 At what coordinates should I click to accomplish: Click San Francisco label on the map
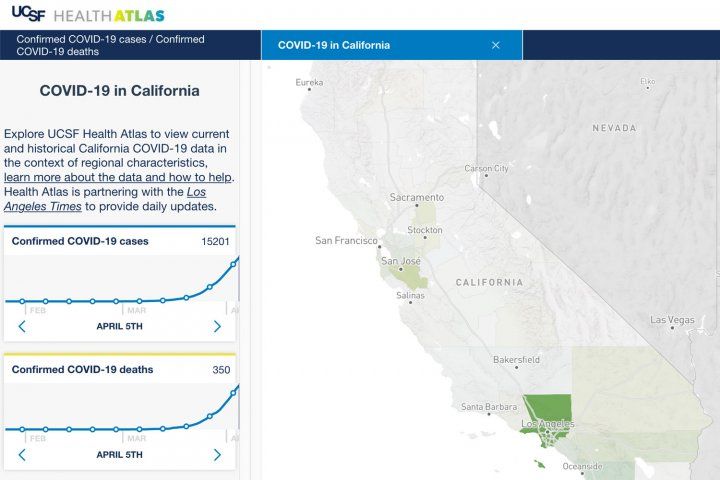(345, 240)
